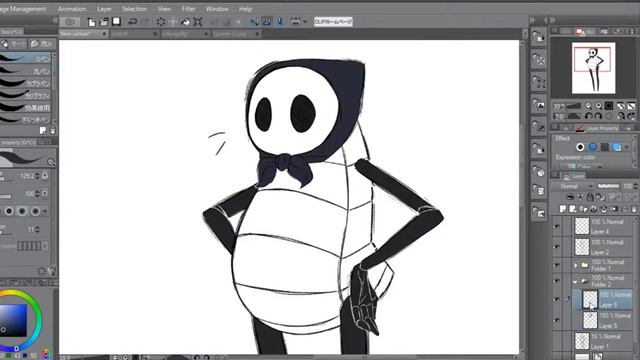Click the Scale/Transform icon in command bar

198,22
